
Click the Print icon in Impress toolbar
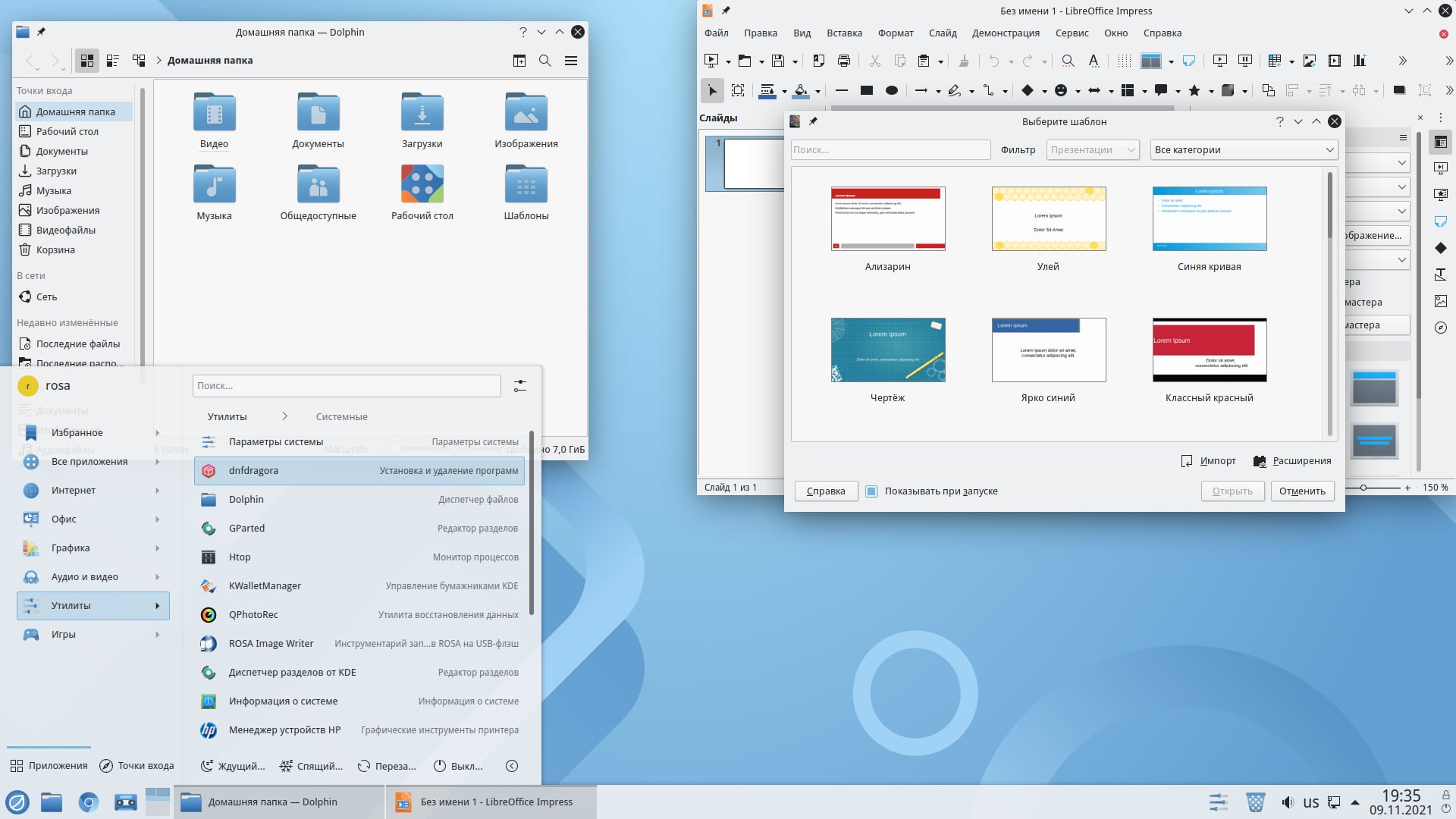point(843,61)
